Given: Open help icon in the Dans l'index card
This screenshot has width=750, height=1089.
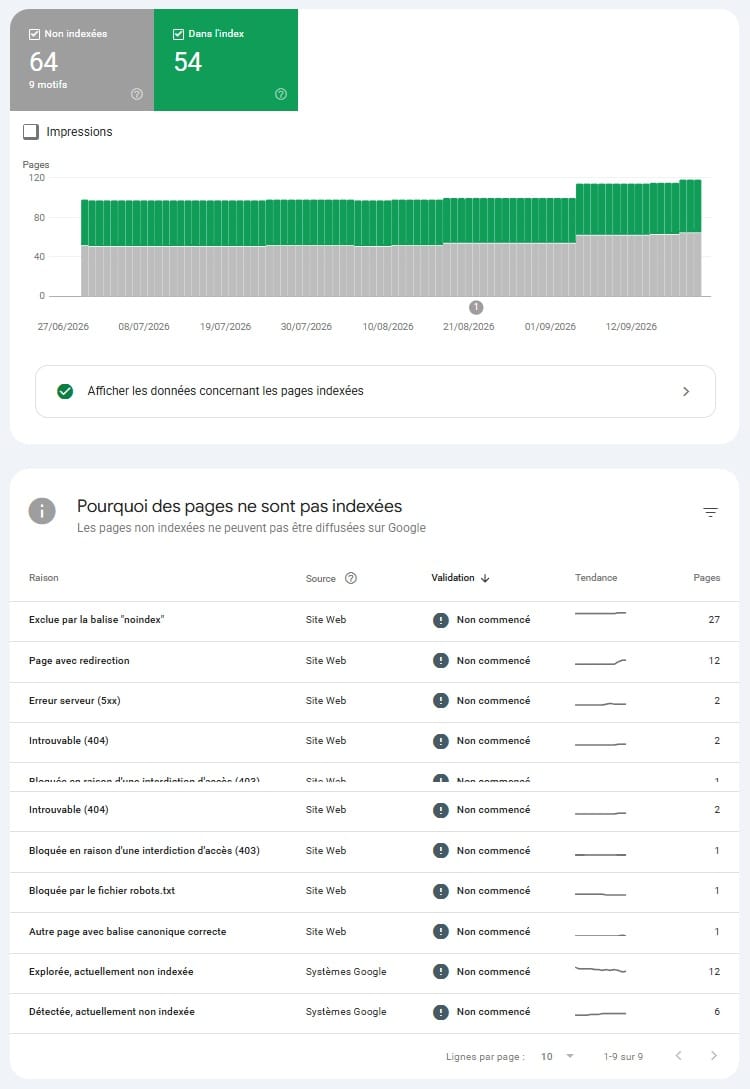Looking at the screenshot, I should pyautogui.click(x=281, y=94).
